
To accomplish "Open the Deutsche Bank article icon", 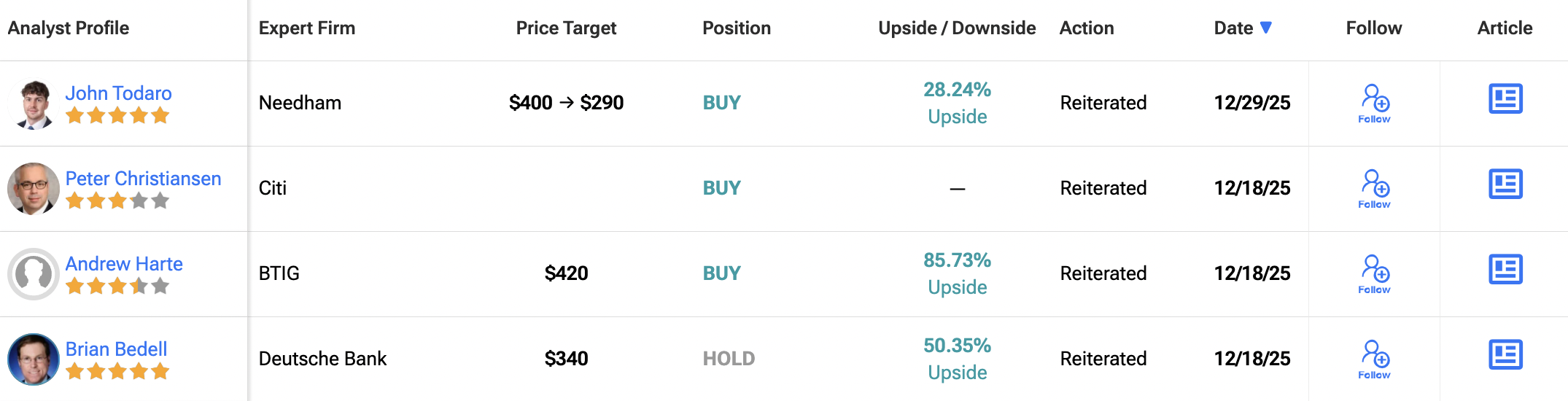I will point(1505,355).
